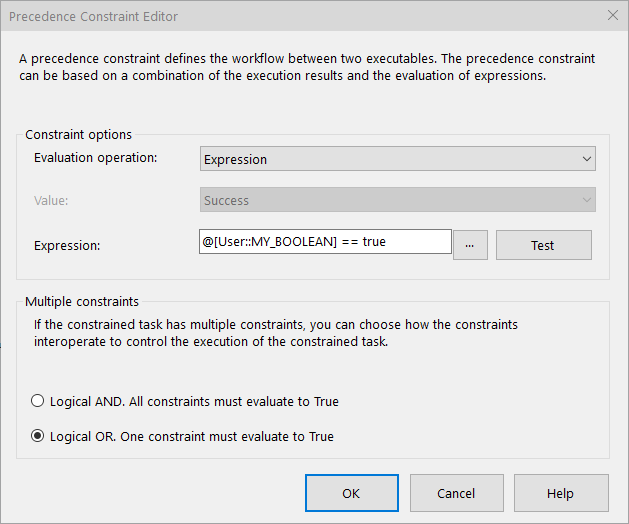Viewport: 629px width, 524px height.
Task: Click the greyed-out 'Value:' label
Action: [x=52, y=200]
